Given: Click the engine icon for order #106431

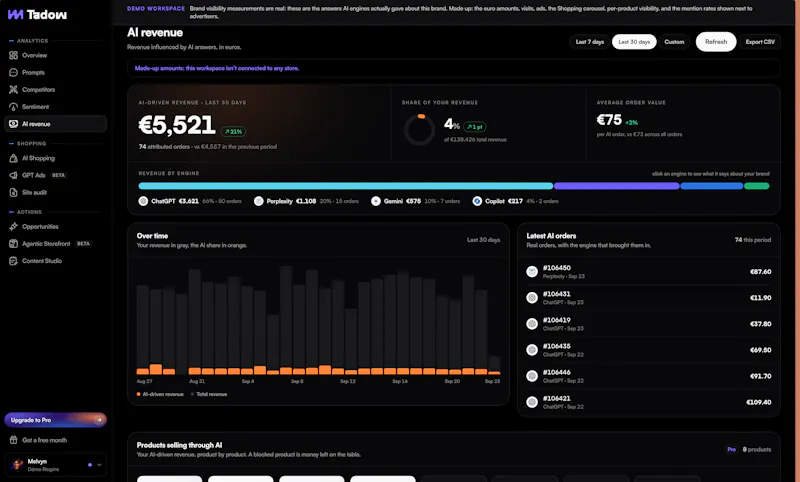Looking at the screenshot, I should [532, 297].
